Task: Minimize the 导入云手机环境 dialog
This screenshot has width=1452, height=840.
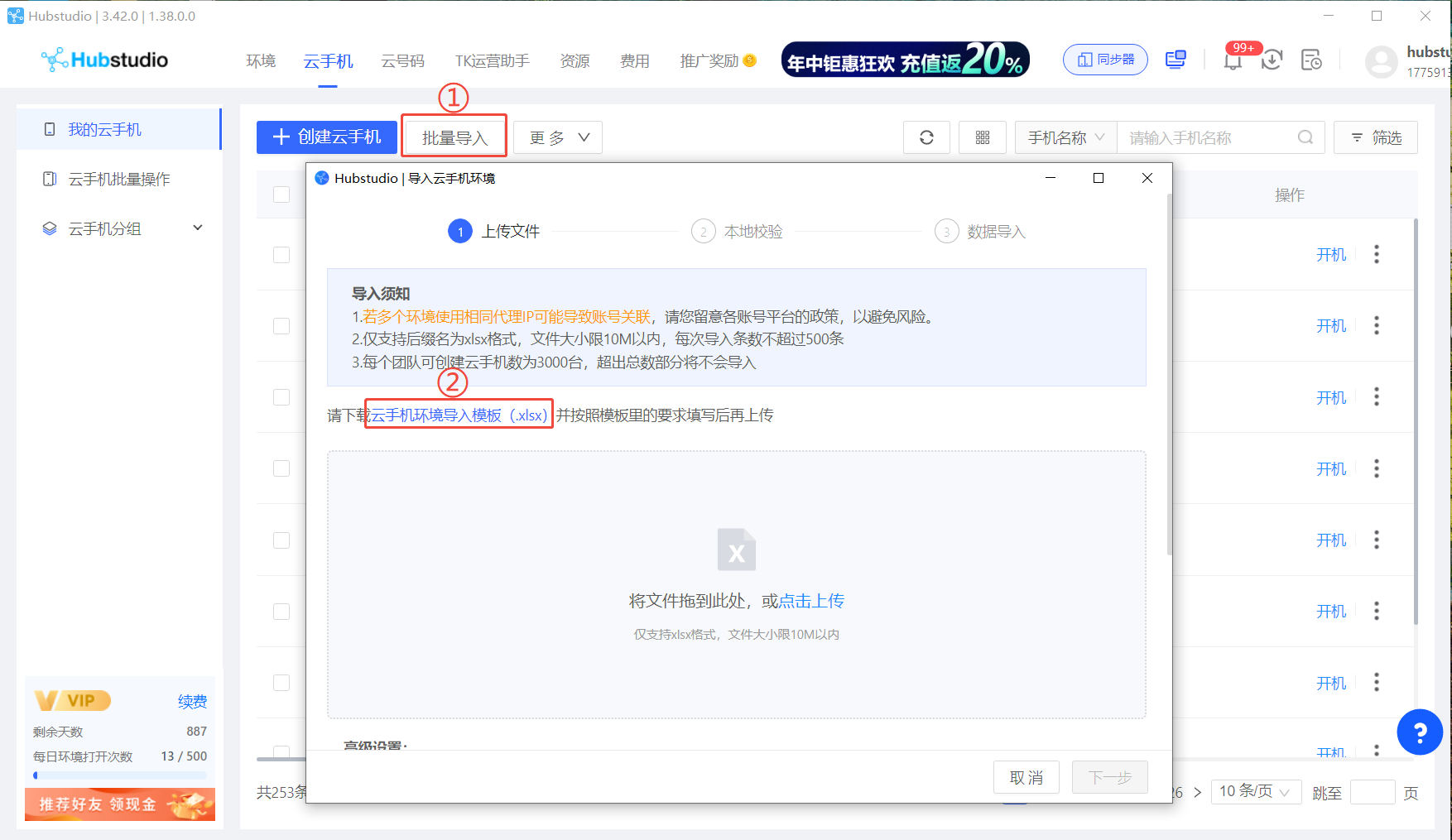Action: pyautogui.click(x=1051, y=178)
